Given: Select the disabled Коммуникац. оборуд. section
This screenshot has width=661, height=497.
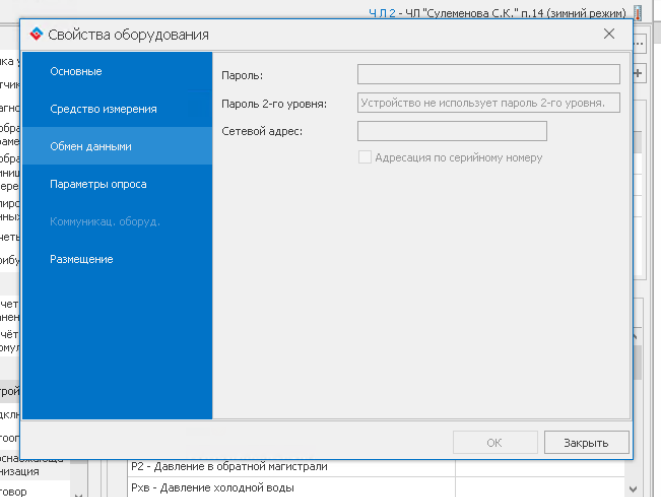Looking at the screenshot, I should point(117,222).
